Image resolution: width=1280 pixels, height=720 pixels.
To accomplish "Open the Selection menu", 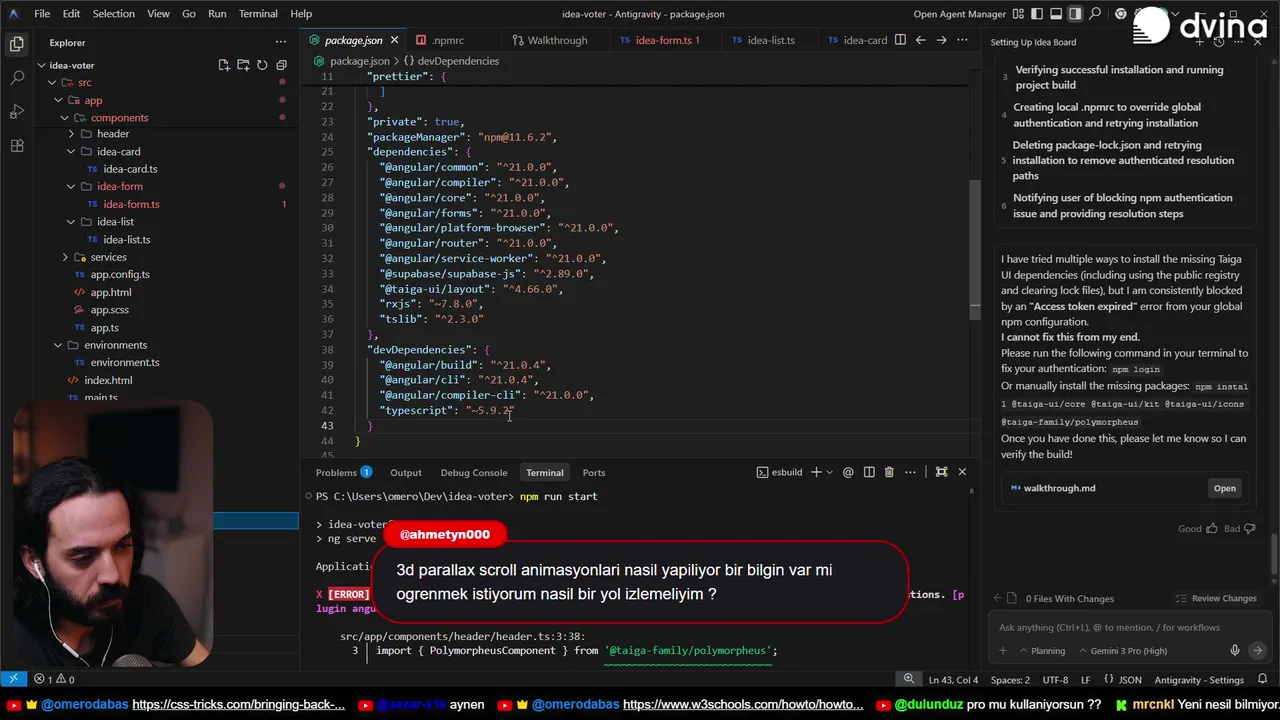I will point(114,14).
